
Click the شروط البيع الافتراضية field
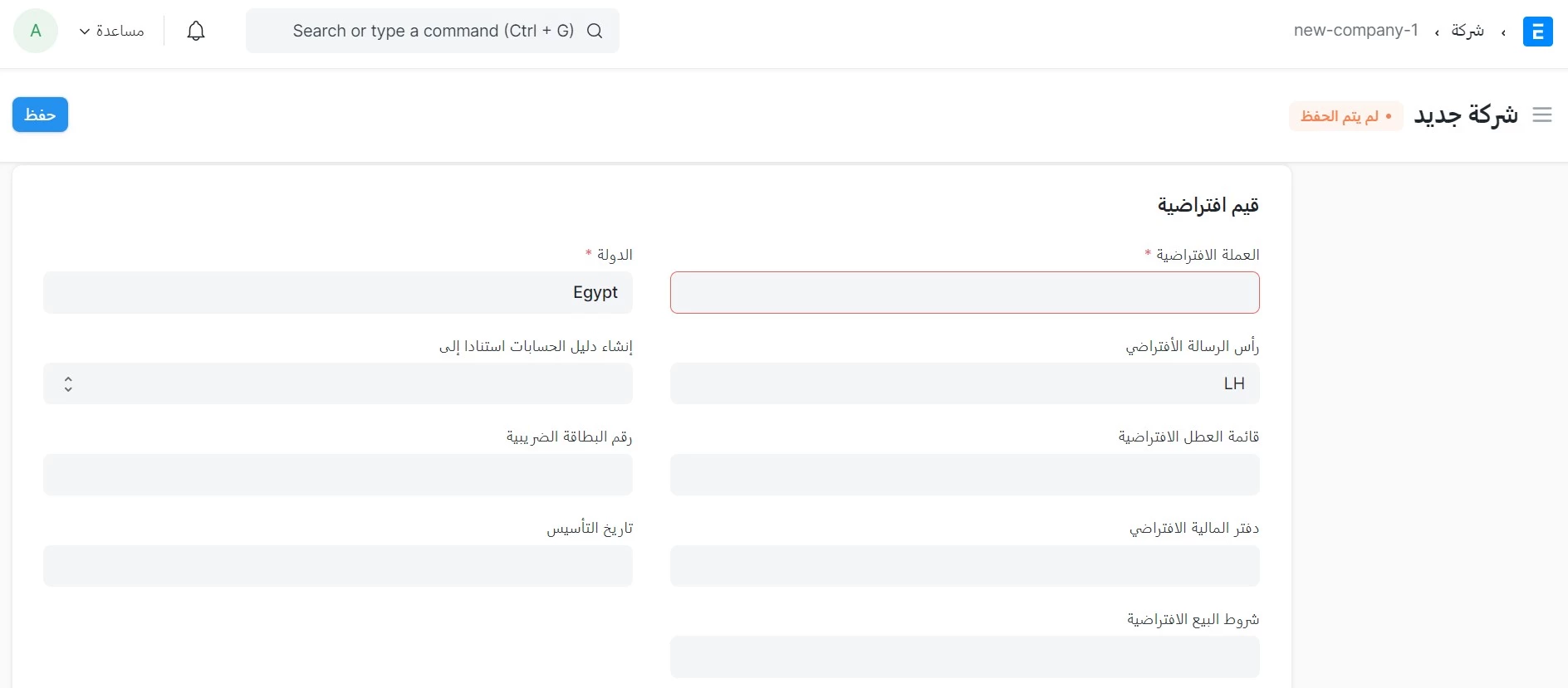click(965, 657)
